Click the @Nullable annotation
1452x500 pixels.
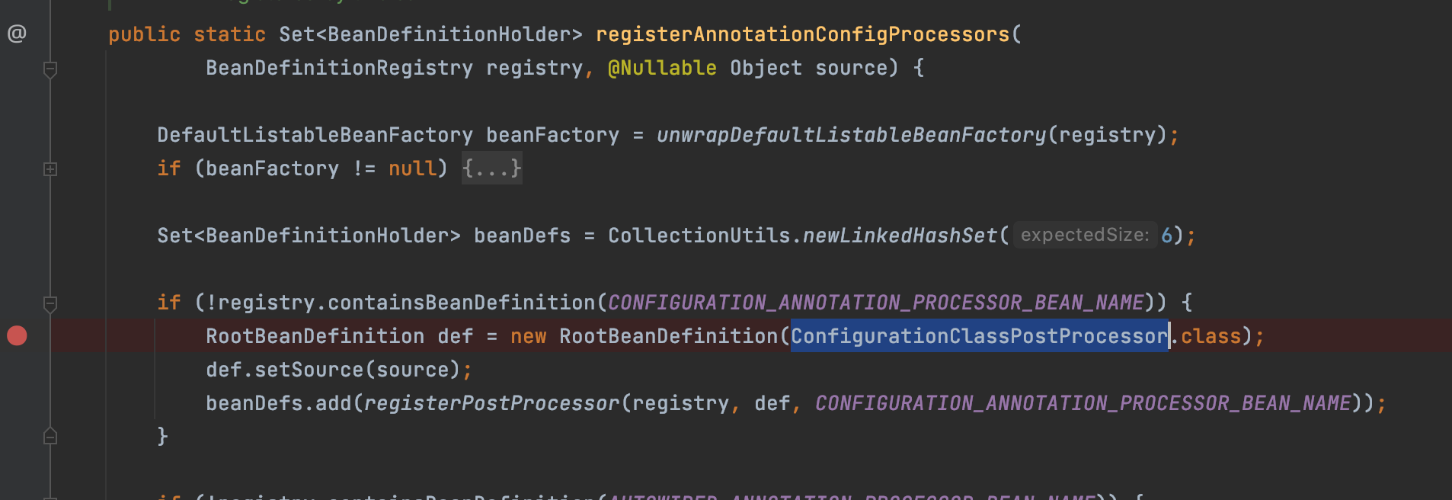tap(662, 68)
